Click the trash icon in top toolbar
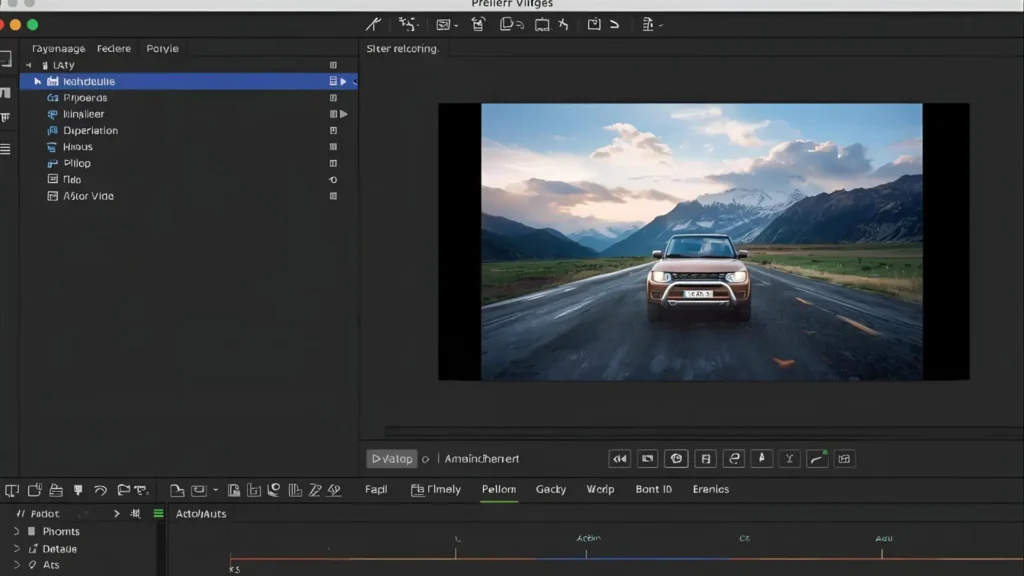Image resolution: width=1024 pixels, height=576 pixels. 478,24
